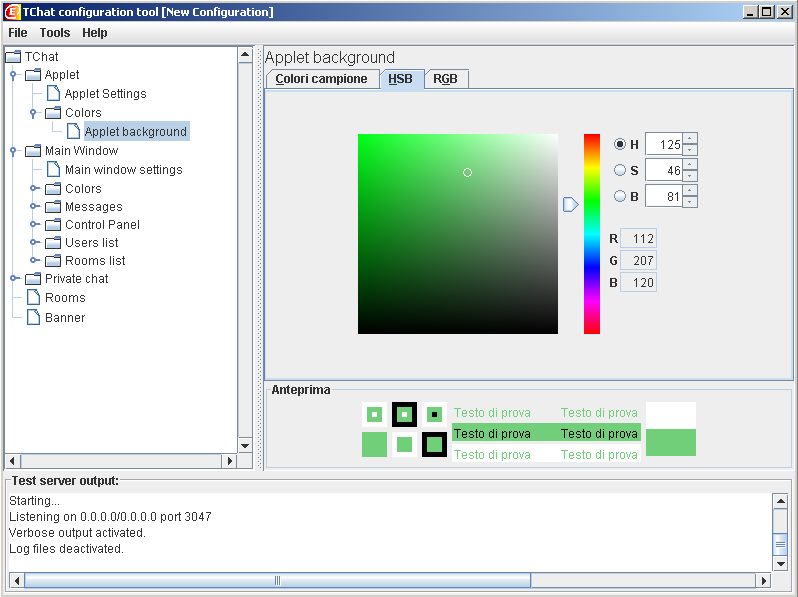The image size is (798, 597).
Task: Increase the S value with up stepper
Action: [x=690, y=164]
